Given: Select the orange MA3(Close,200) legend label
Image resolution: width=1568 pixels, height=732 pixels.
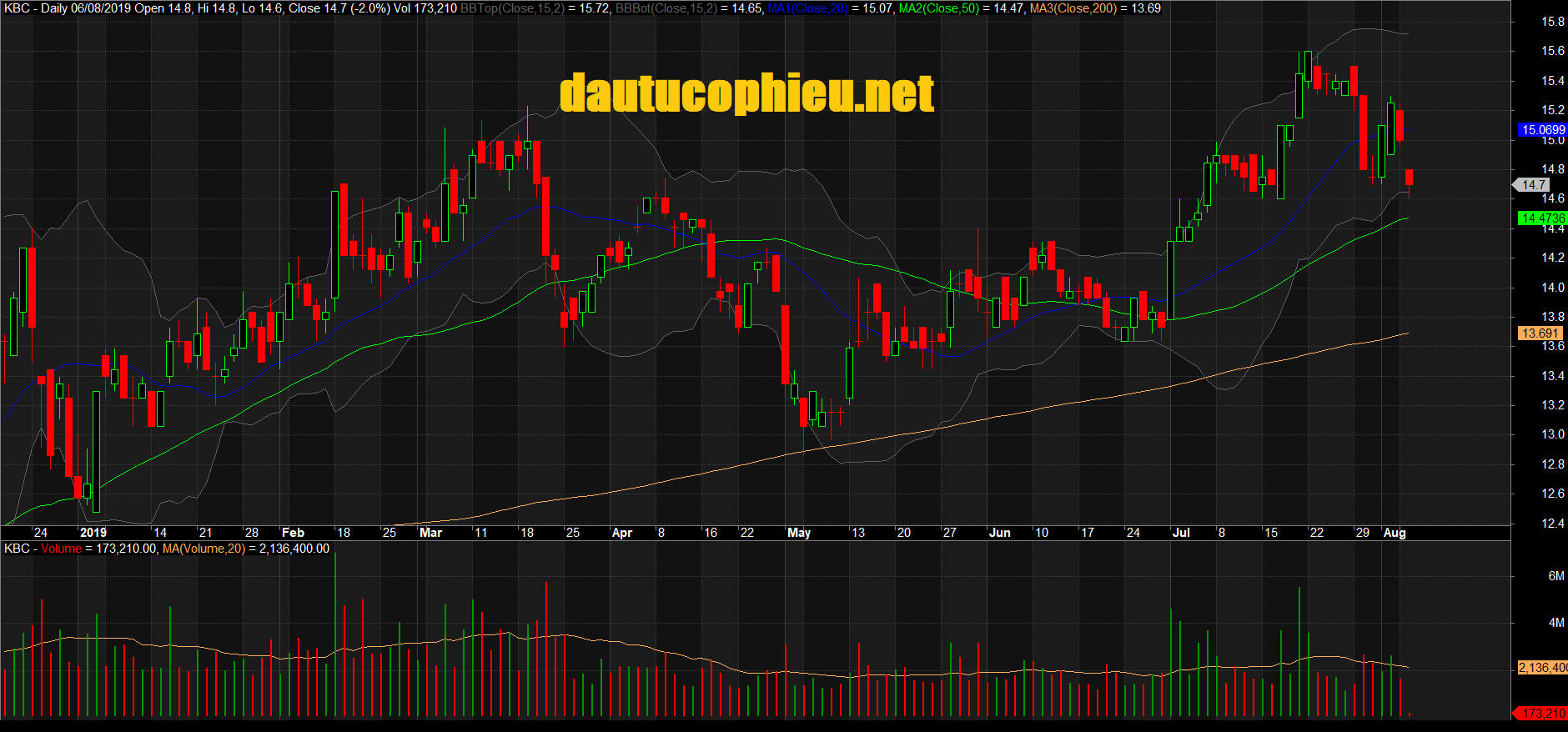Looking at the screenshot, I should point(1073,8).
